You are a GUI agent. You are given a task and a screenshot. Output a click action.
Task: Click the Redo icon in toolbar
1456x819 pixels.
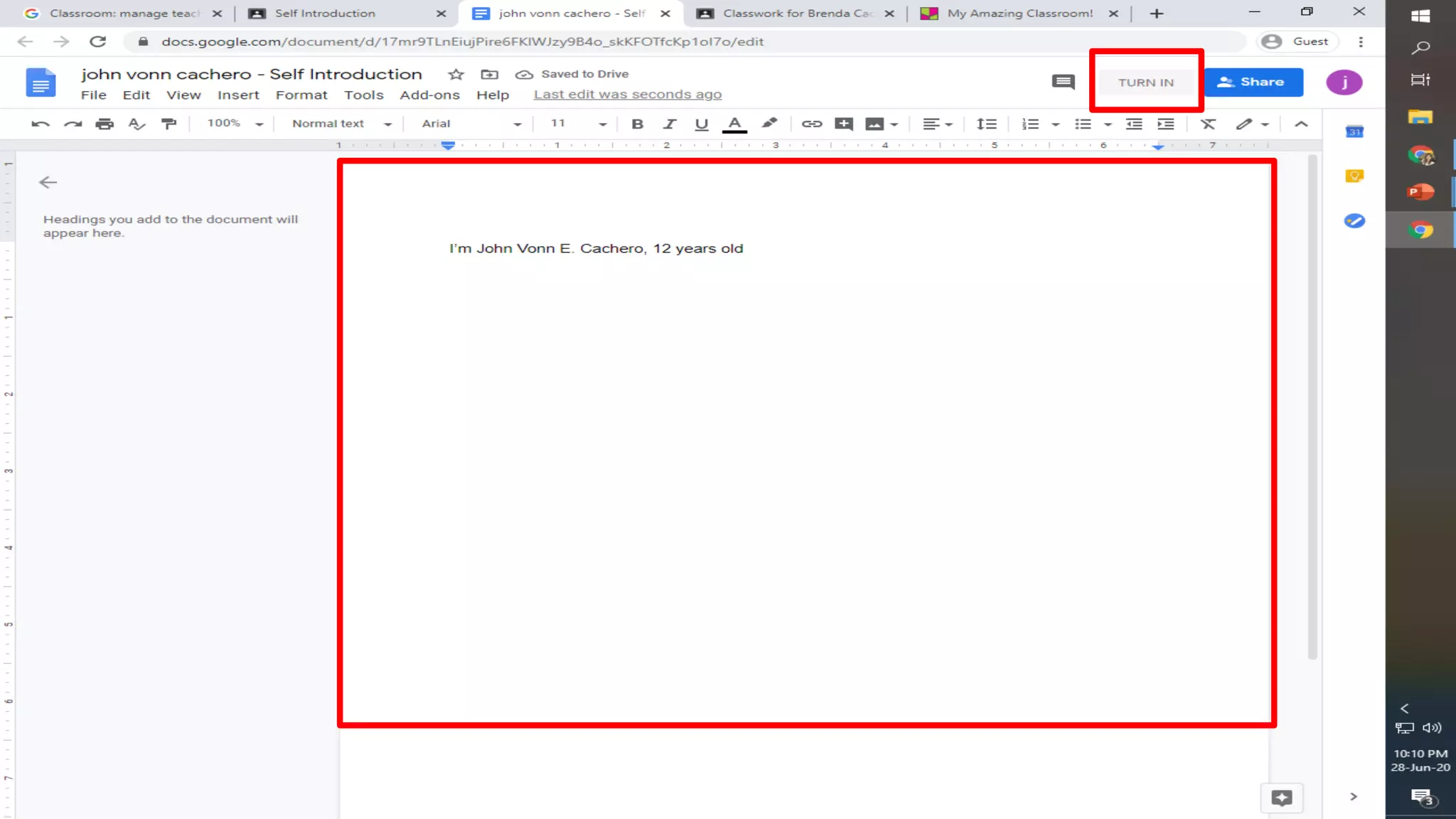73,124
